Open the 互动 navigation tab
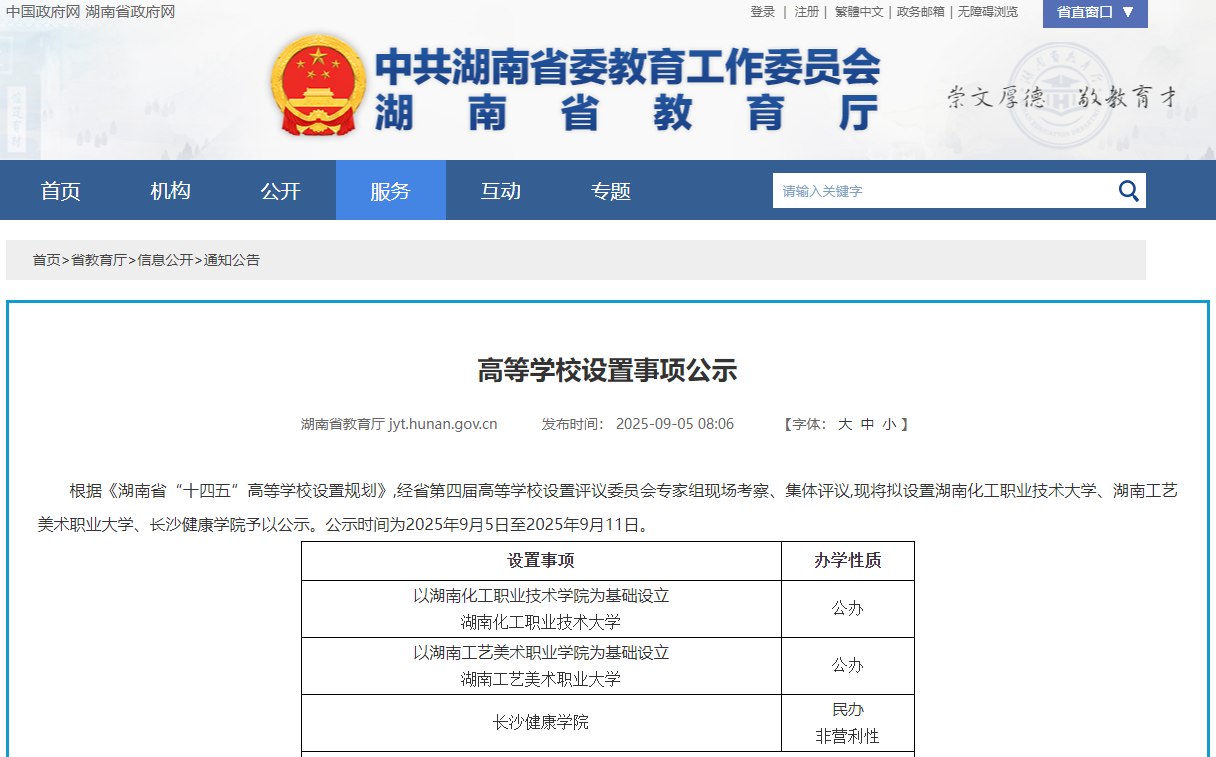The width and height of the screenshot is (1216, 757). [x=500, y=191]
